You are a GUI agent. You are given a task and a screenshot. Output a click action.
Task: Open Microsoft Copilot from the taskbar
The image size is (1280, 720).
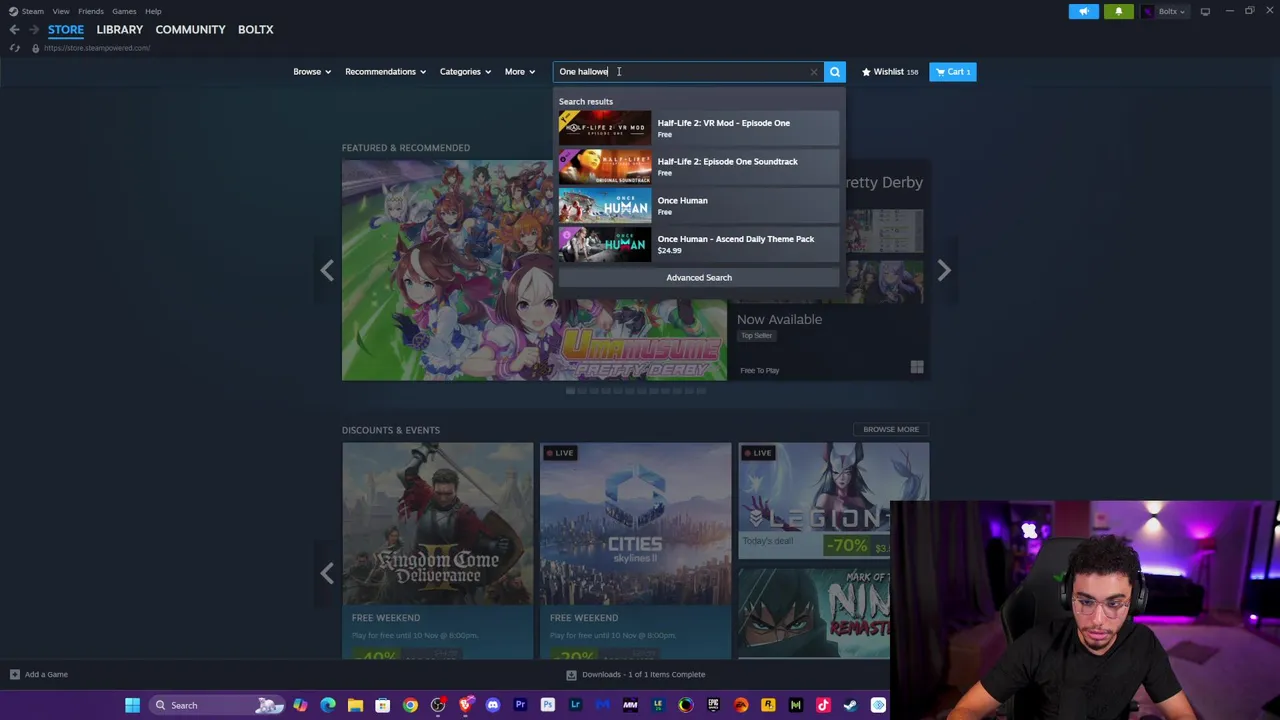coord(300,705)
